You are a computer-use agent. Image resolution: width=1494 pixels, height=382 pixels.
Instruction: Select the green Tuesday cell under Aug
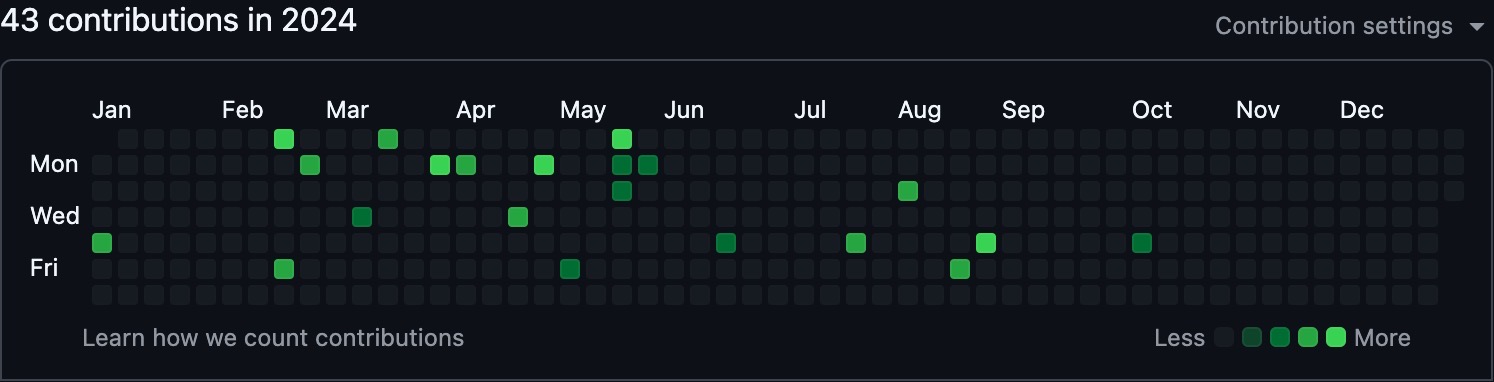point(908,191)
